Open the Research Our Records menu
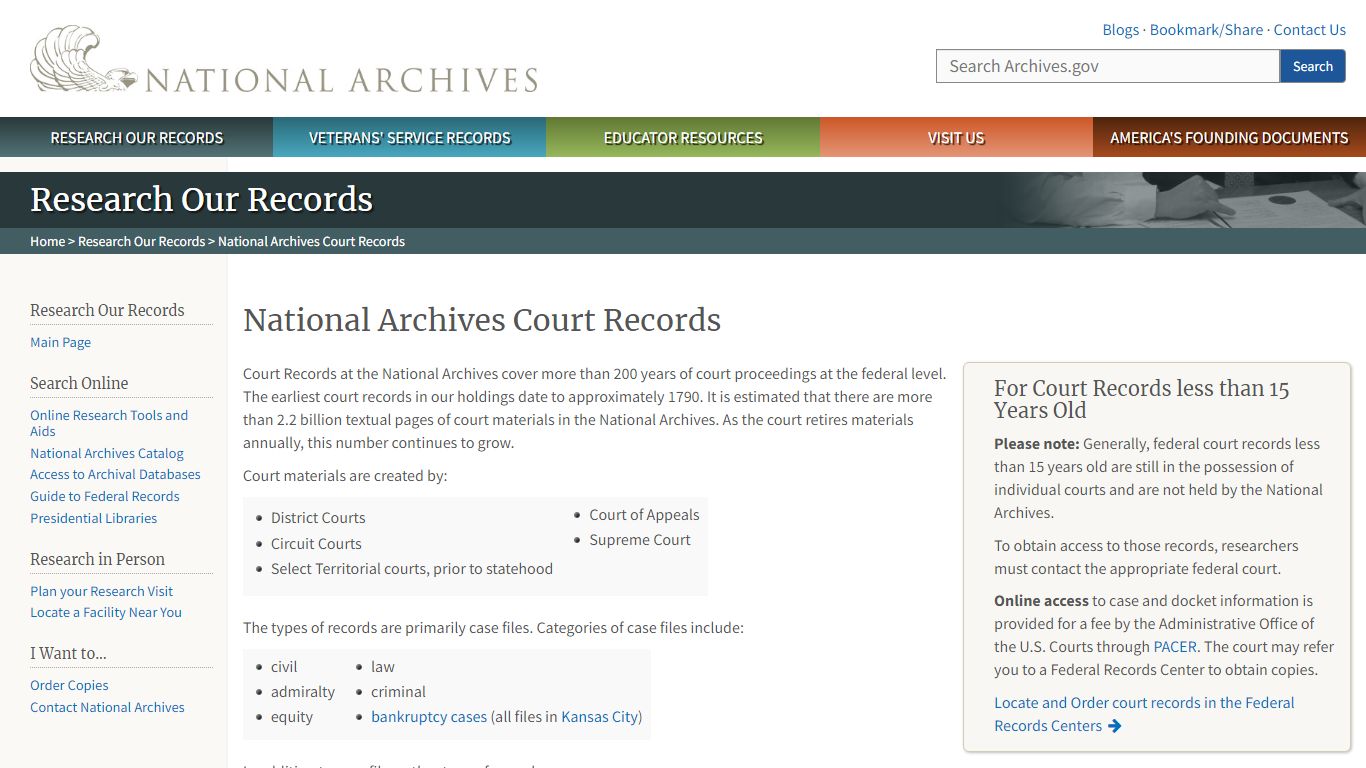 pyautogui.click(x=137, y=138)
